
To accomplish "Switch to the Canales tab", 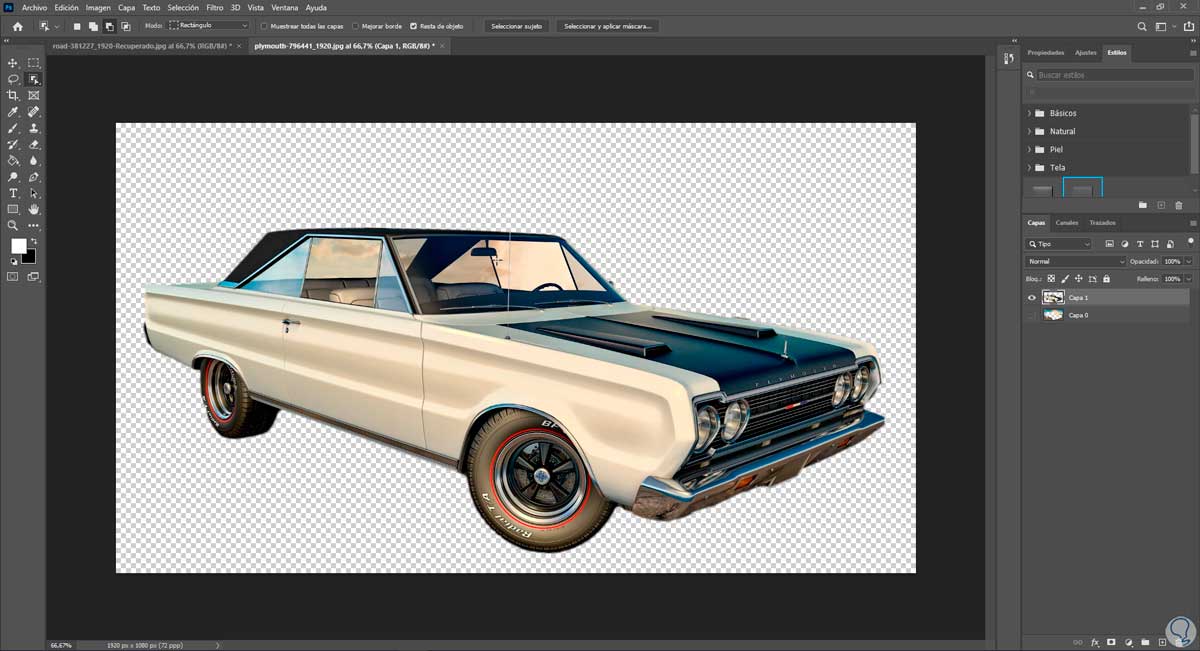I will pyautogui.click(x=1067, y=223).
